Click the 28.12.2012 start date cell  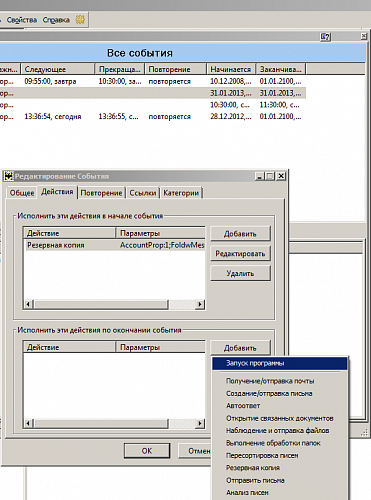(231, 117)
